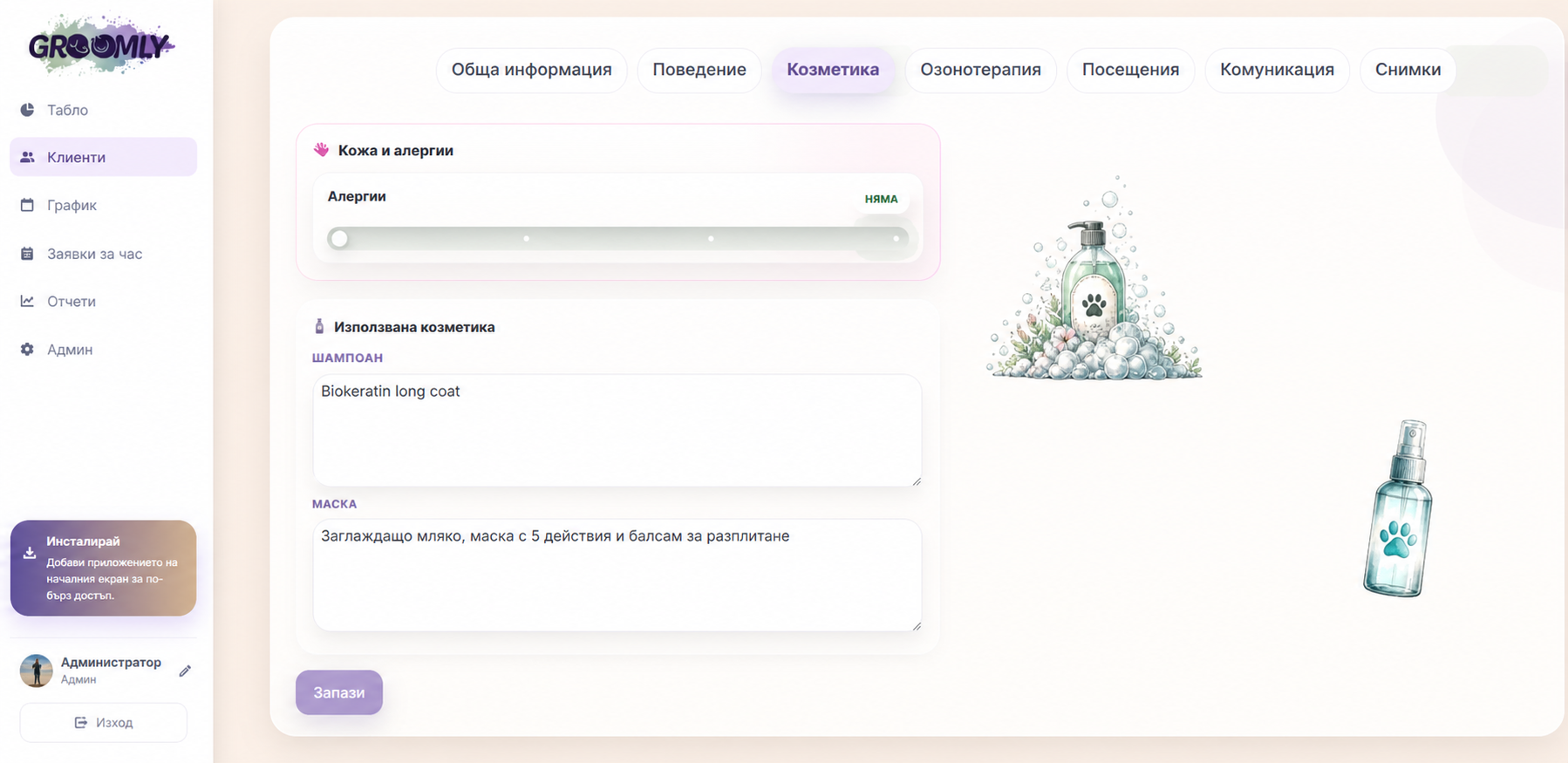This screenshot has height=763, width=1568.
Task: Click the Табло pie chart icon
Action: coord(28,110)
